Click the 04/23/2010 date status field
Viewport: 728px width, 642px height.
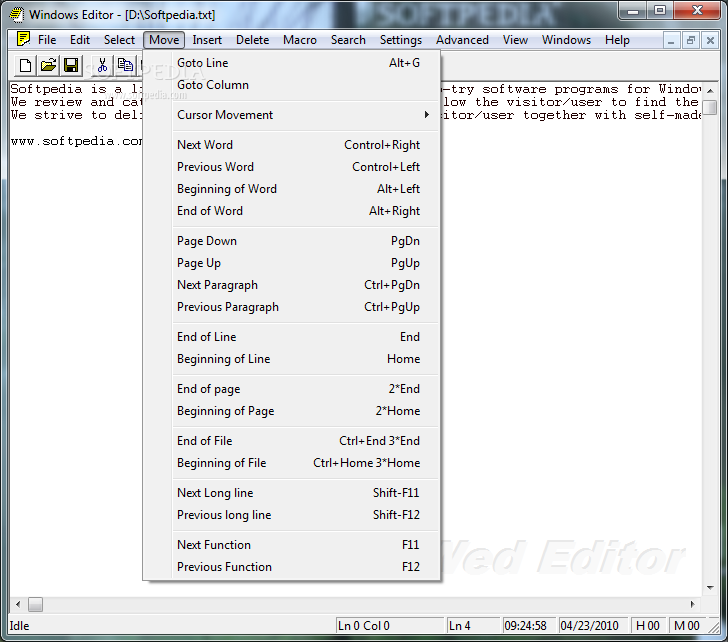tap(593, 626)
